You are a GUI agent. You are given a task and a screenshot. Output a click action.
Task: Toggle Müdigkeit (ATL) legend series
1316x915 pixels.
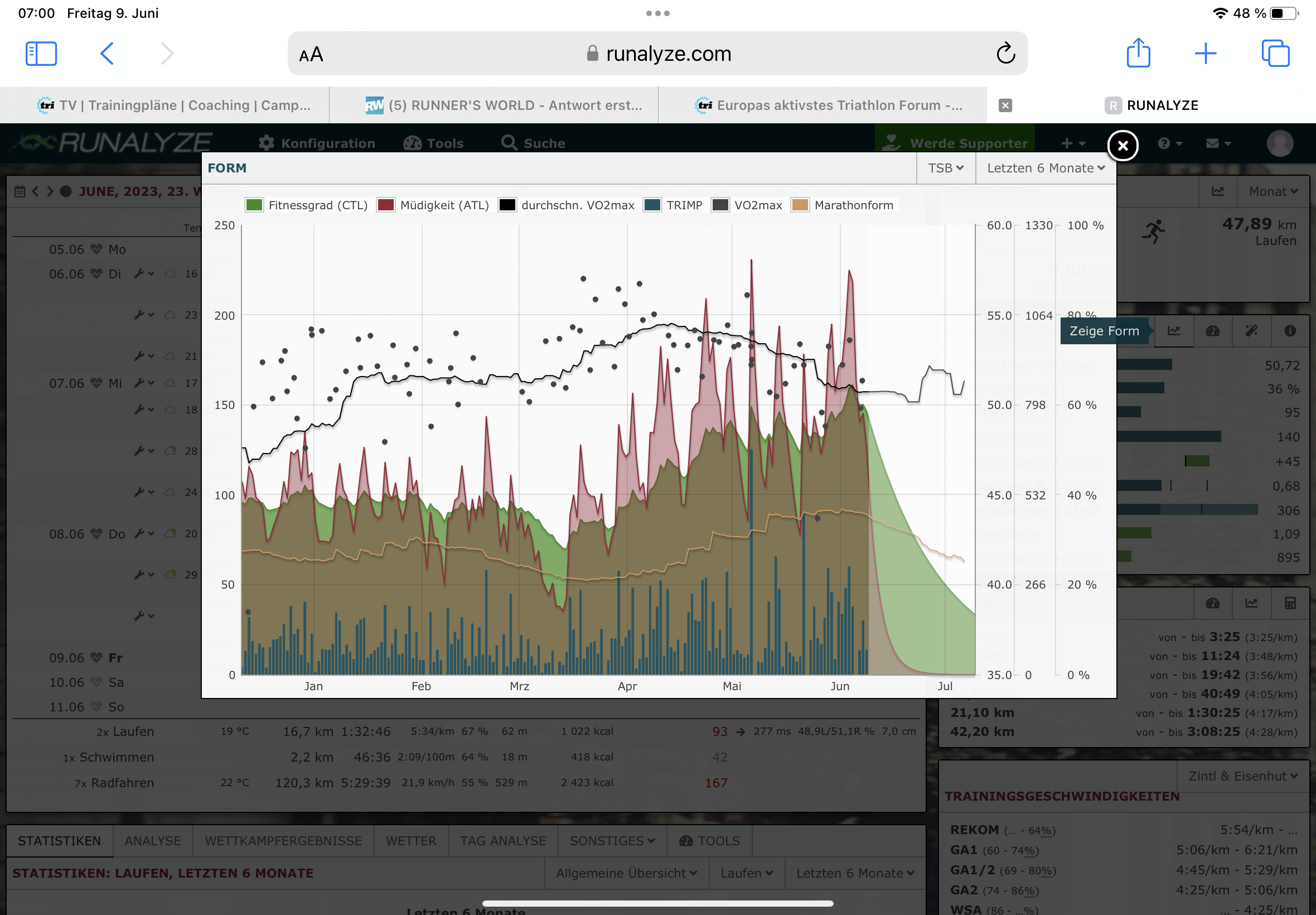coord(444,205)
